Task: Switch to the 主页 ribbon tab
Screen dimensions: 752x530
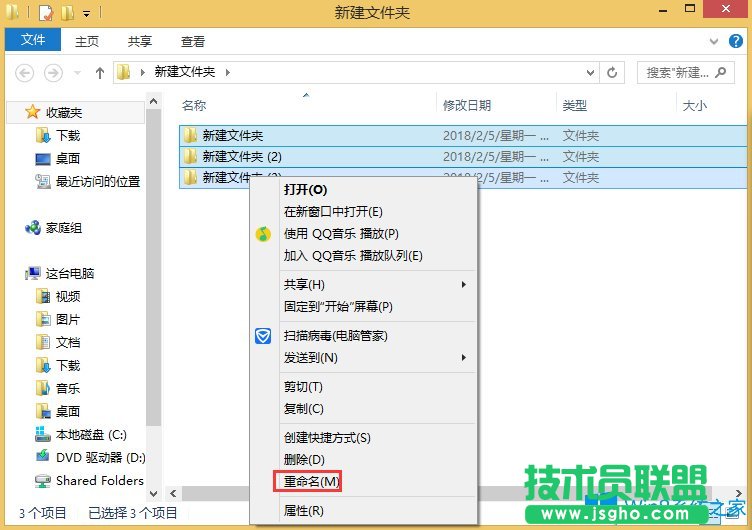Action: (x=87, y=42)
